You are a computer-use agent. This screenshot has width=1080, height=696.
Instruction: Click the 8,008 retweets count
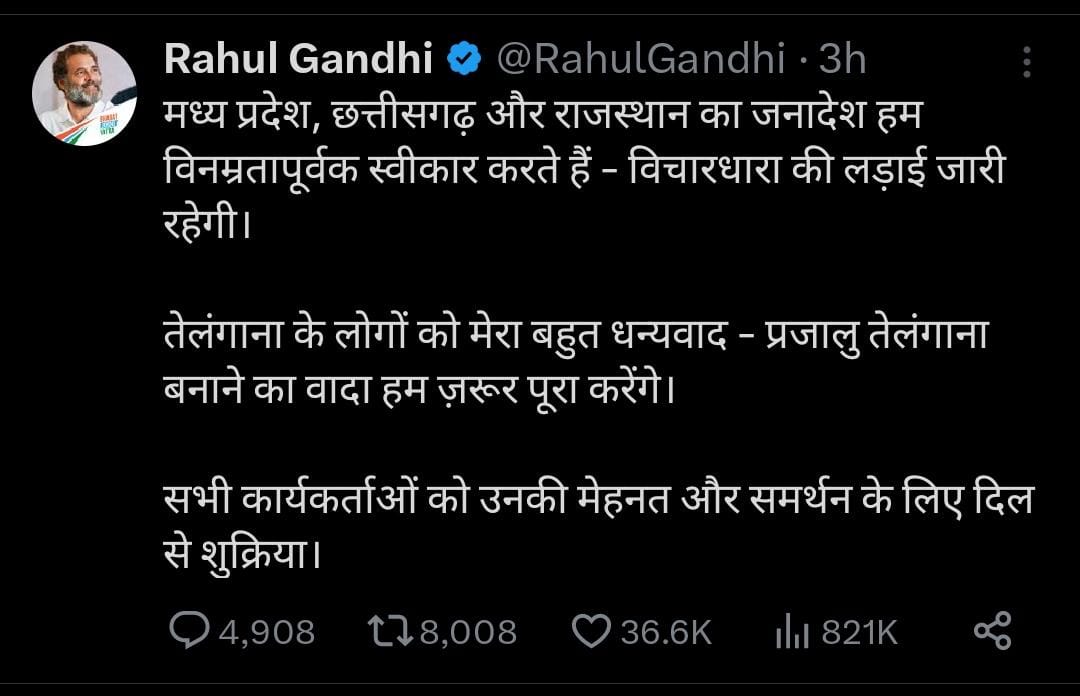click(468, 632)
